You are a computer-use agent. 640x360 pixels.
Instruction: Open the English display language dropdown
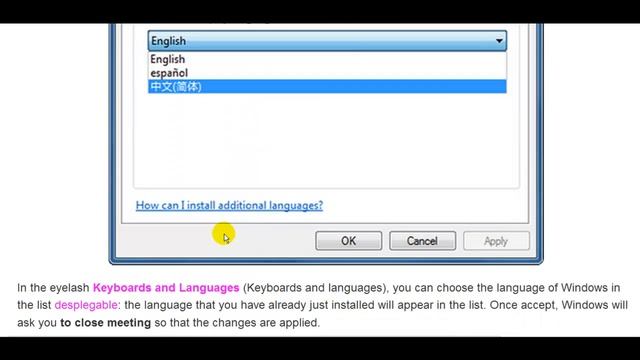pos(327,41)
